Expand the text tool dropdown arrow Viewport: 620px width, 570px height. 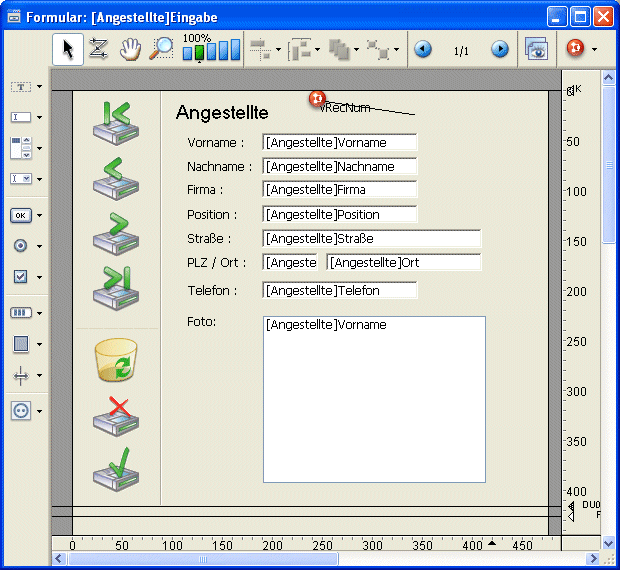tap(39, 87)
